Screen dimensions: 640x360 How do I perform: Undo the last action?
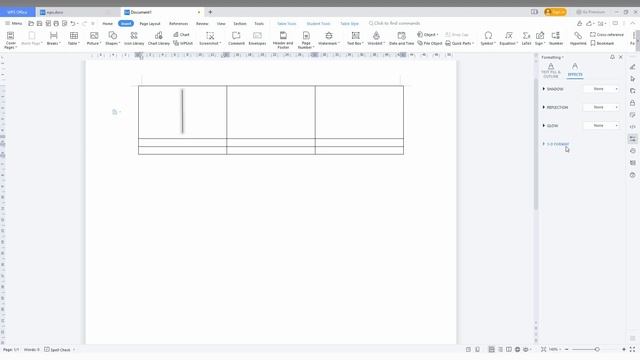(73, 24)
